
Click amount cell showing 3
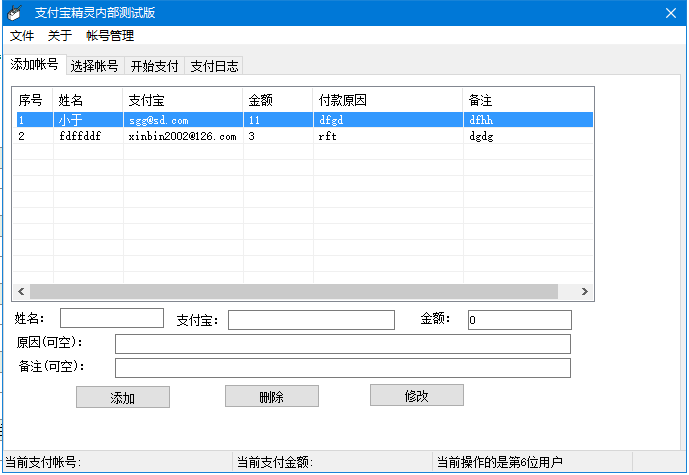[278, 136]
